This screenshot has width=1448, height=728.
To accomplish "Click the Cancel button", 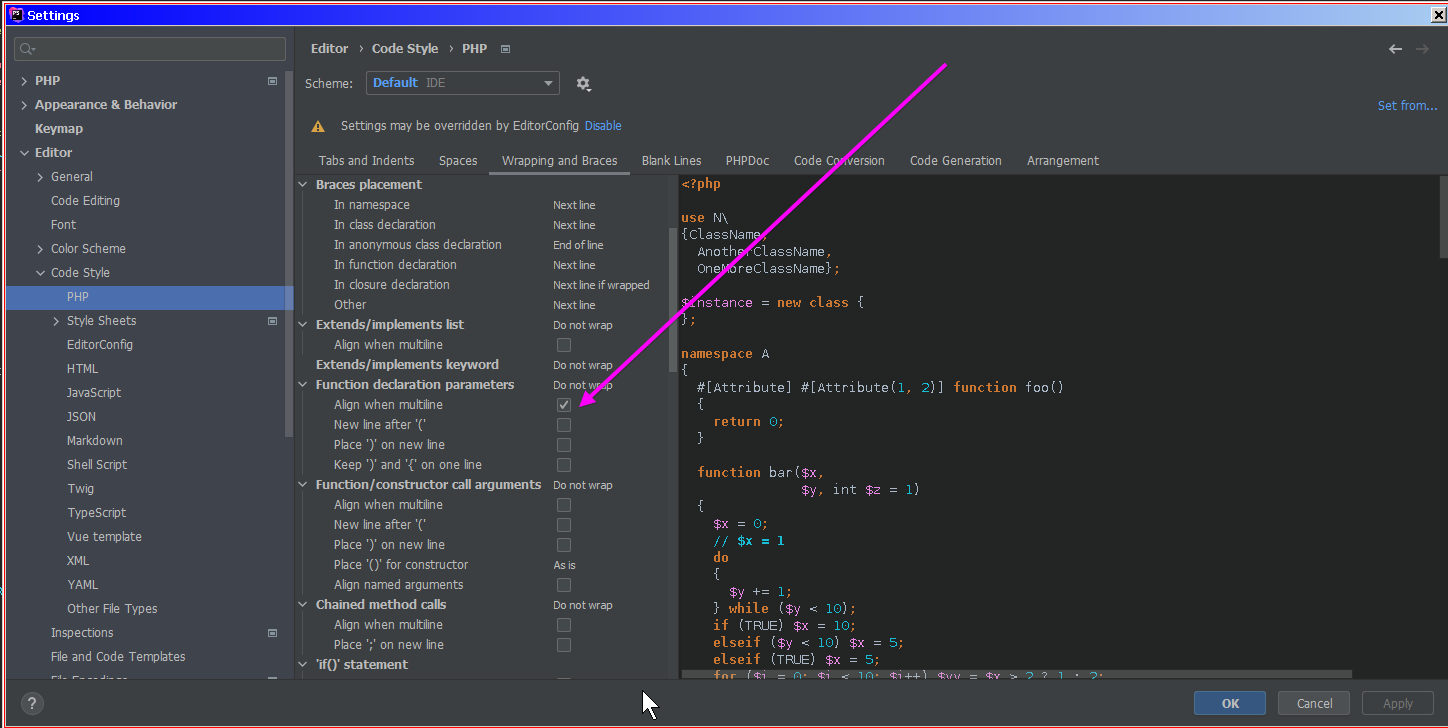I will point(1314,703).
